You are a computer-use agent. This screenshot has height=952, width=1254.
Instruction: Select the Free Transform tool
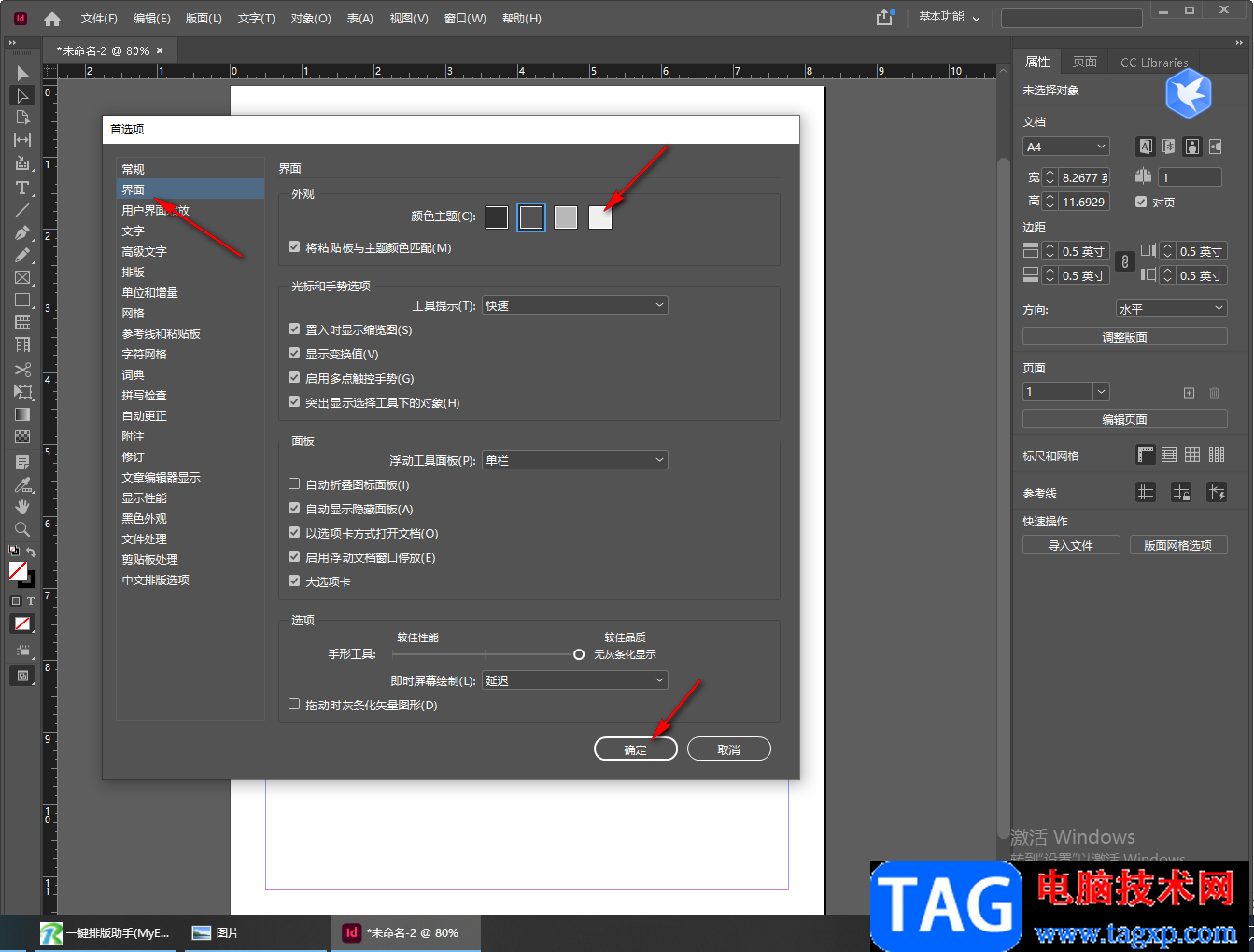[x=22, y=392]
